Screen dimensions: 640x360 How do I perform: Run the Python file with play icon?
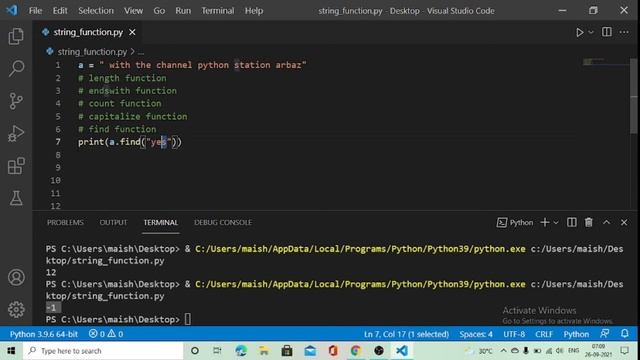(580, 32)
